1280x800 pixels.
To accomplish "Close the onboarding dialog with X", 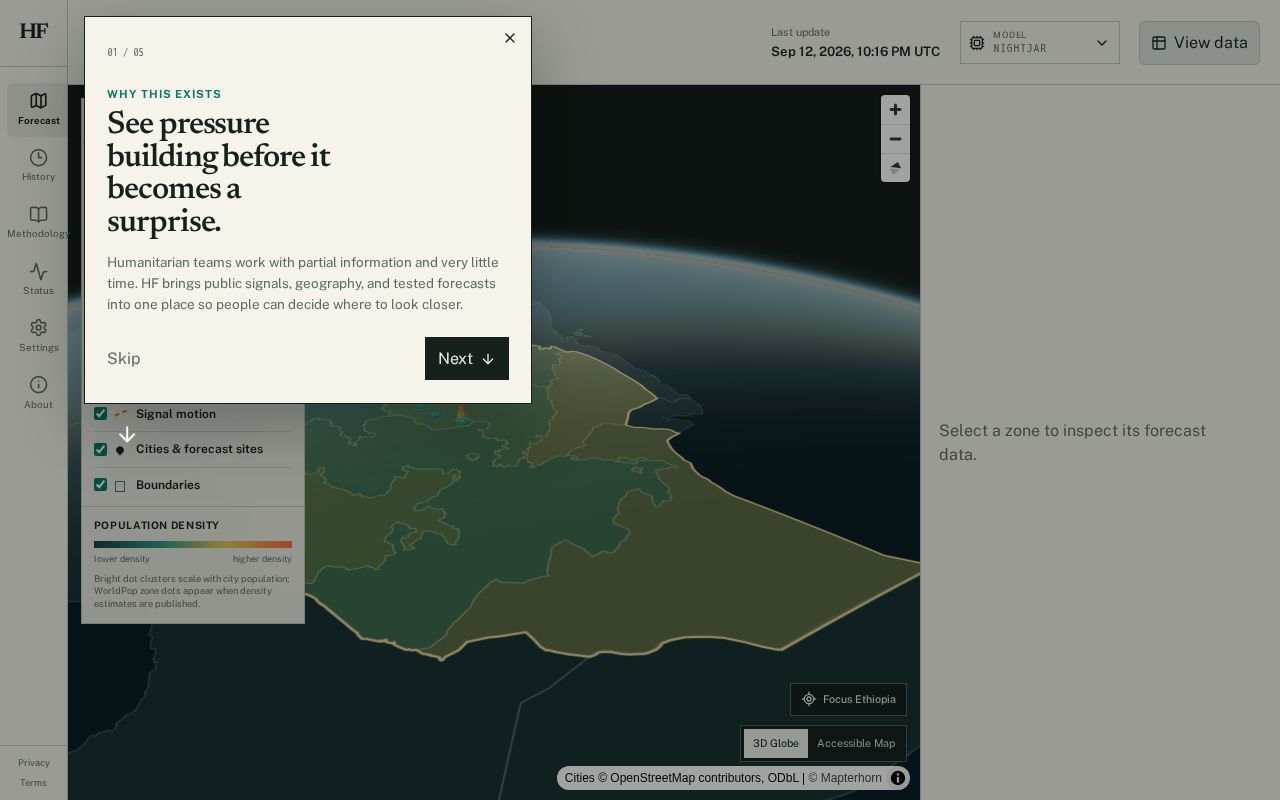I will [510, 38].
